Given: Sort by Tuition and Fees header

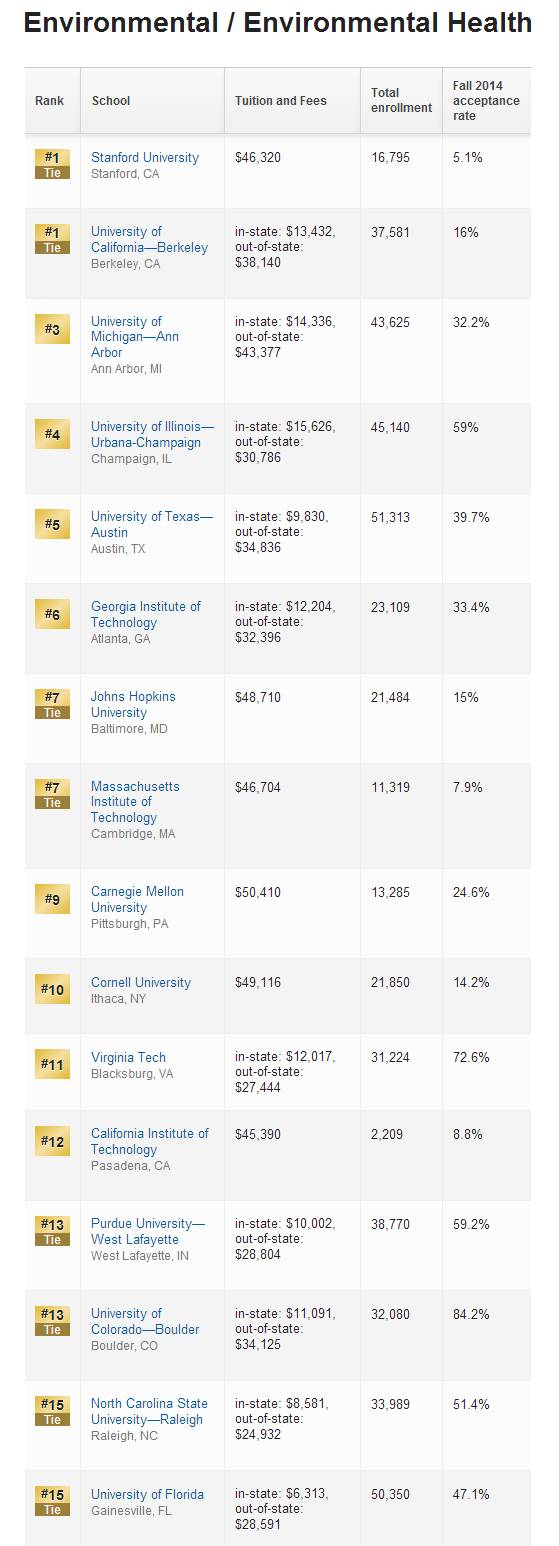Looking at the screenshot, I should coord(281,101).
